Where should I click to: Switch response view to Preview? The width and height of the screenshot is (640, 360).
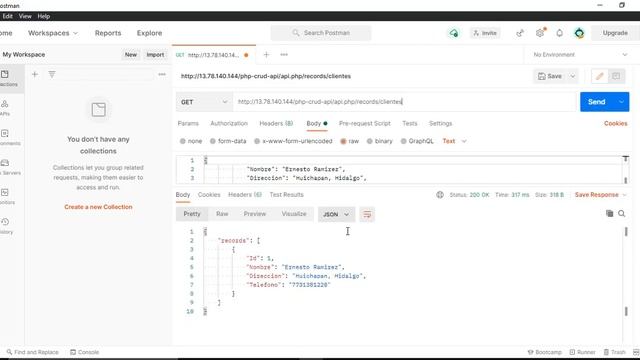pyautogui.click(x=255, y=214)
